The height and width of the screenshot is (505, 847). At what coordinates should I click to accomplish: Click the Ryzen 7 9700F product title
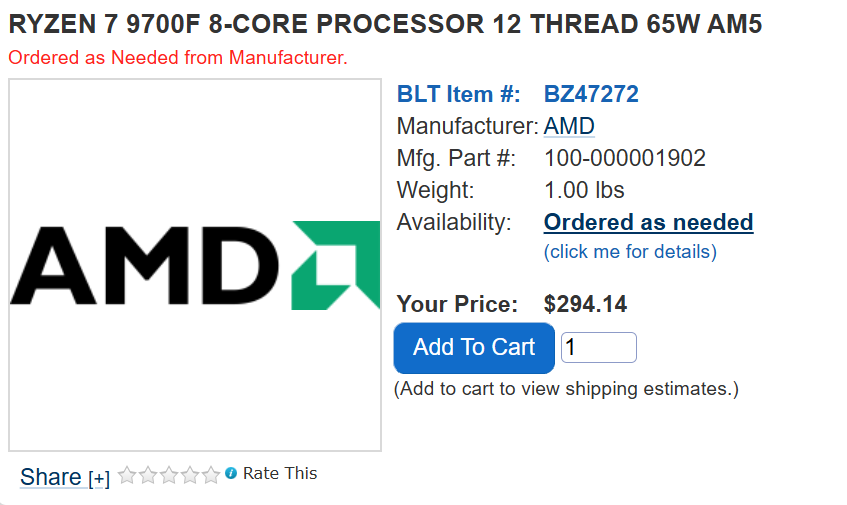tap(385, 24)
